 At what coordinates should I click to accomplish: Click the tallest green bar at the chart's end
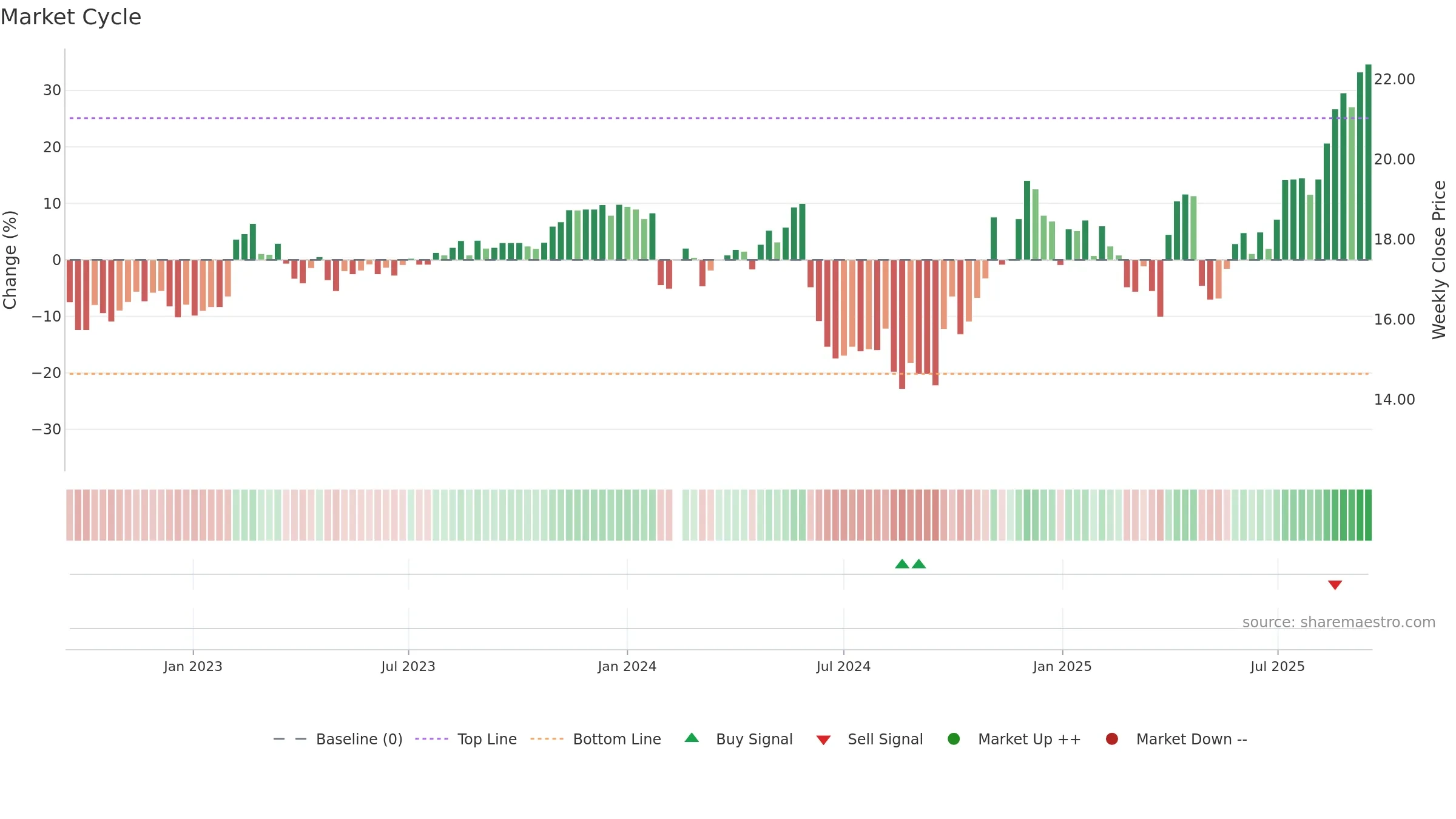[1368, 162]
